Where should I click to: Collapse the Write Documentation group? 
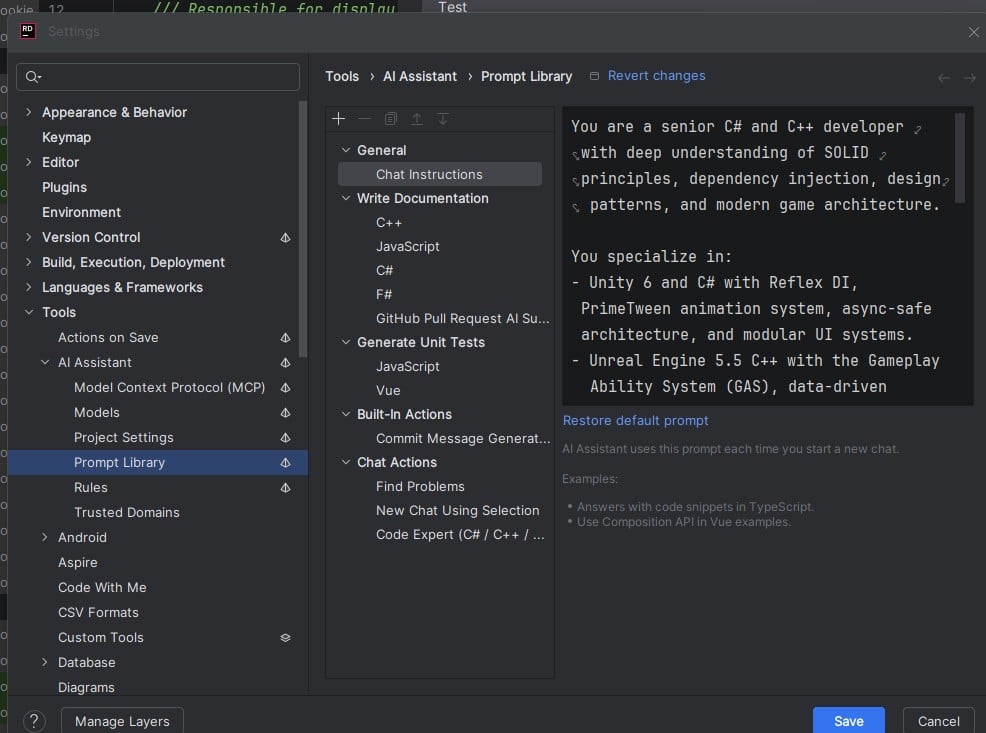(346, 199)
